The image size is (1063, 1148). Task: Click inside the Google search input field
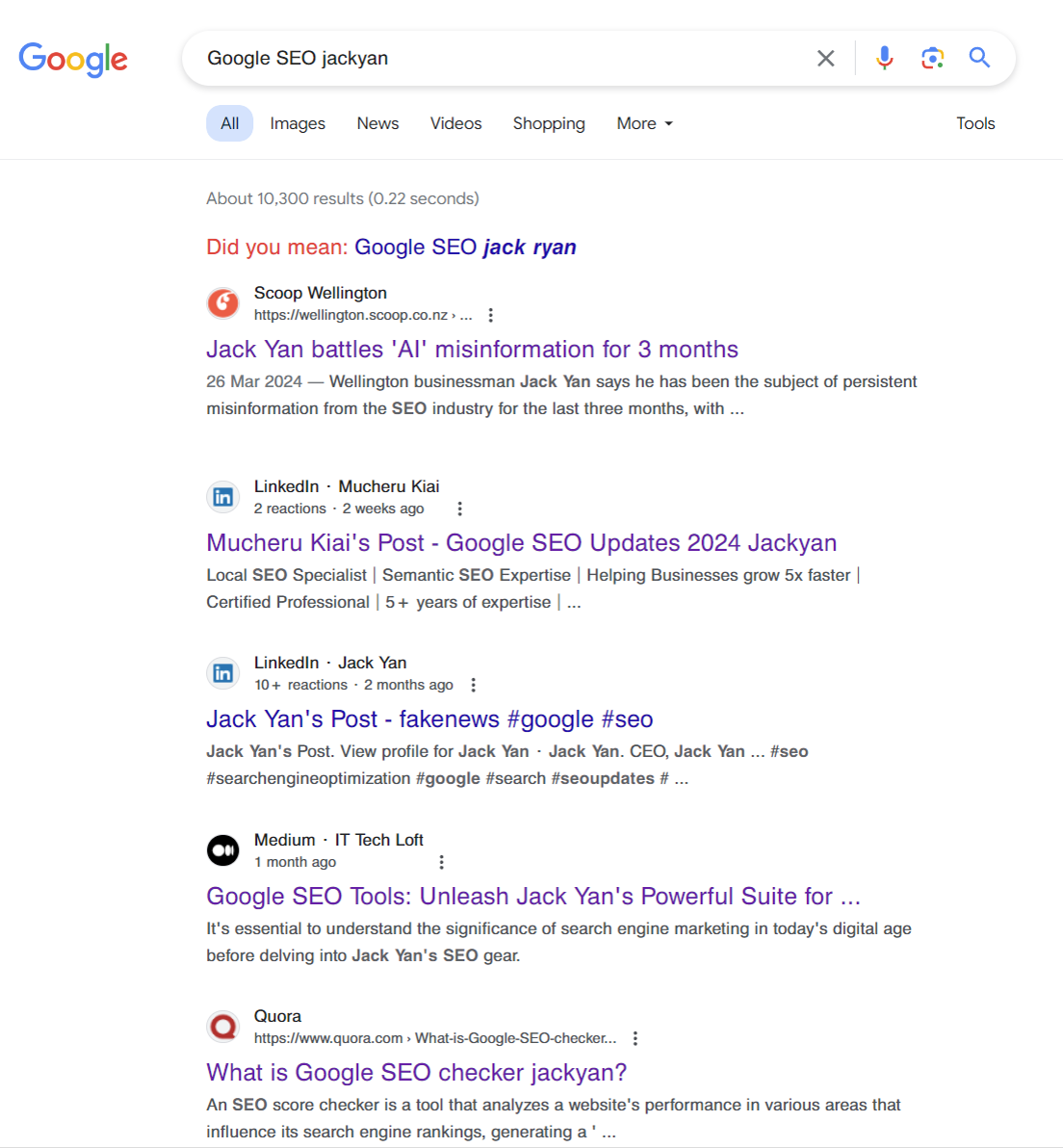[x=506, y=59]
